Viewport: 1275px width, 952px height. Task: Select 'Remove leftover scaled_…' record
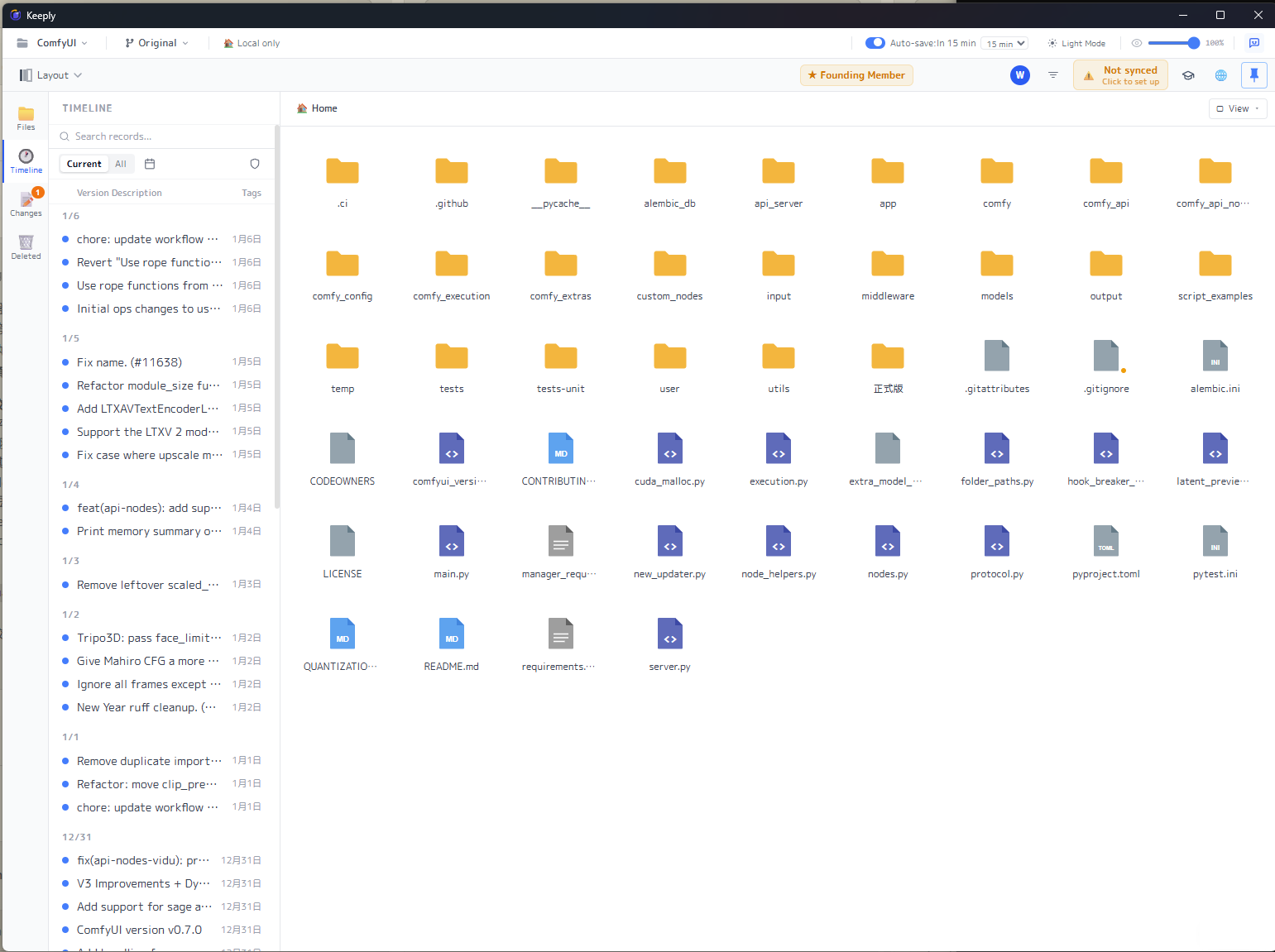point(162,585)
